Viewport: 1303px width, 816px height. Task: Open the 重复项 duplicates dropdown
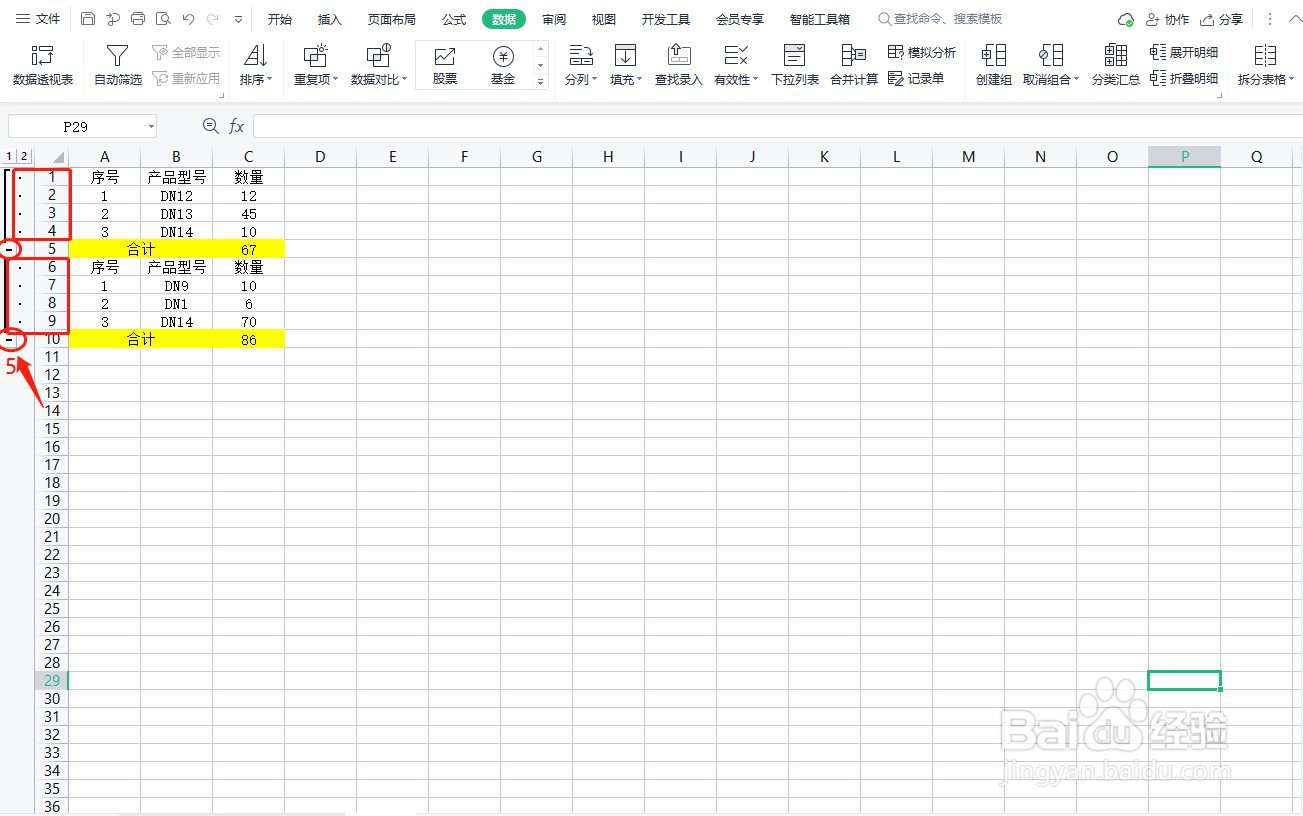tap(316, 65)
